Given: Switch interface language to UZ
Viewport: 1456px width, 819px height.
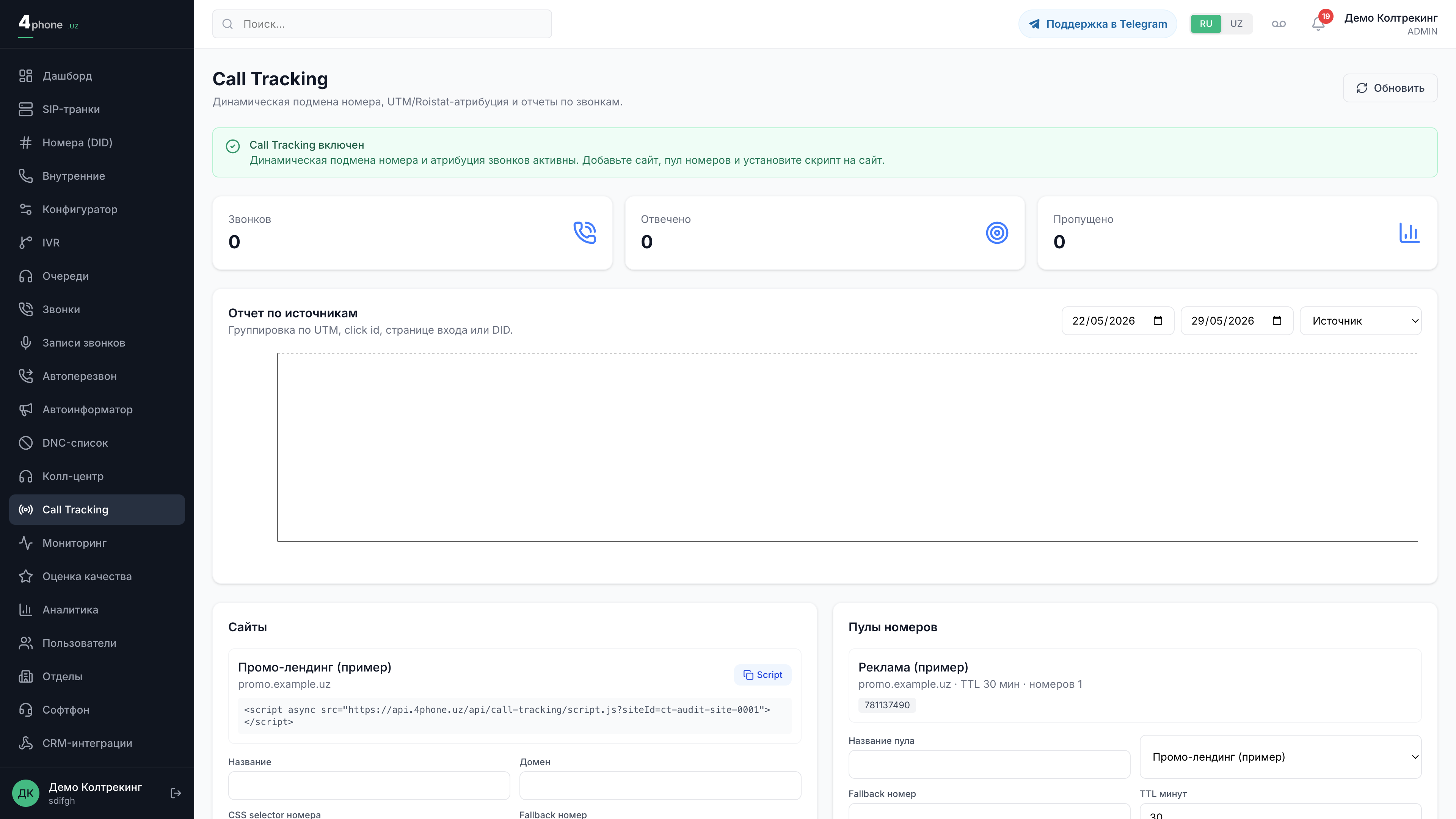Looking at the screenshot, I should [1236, 24].
